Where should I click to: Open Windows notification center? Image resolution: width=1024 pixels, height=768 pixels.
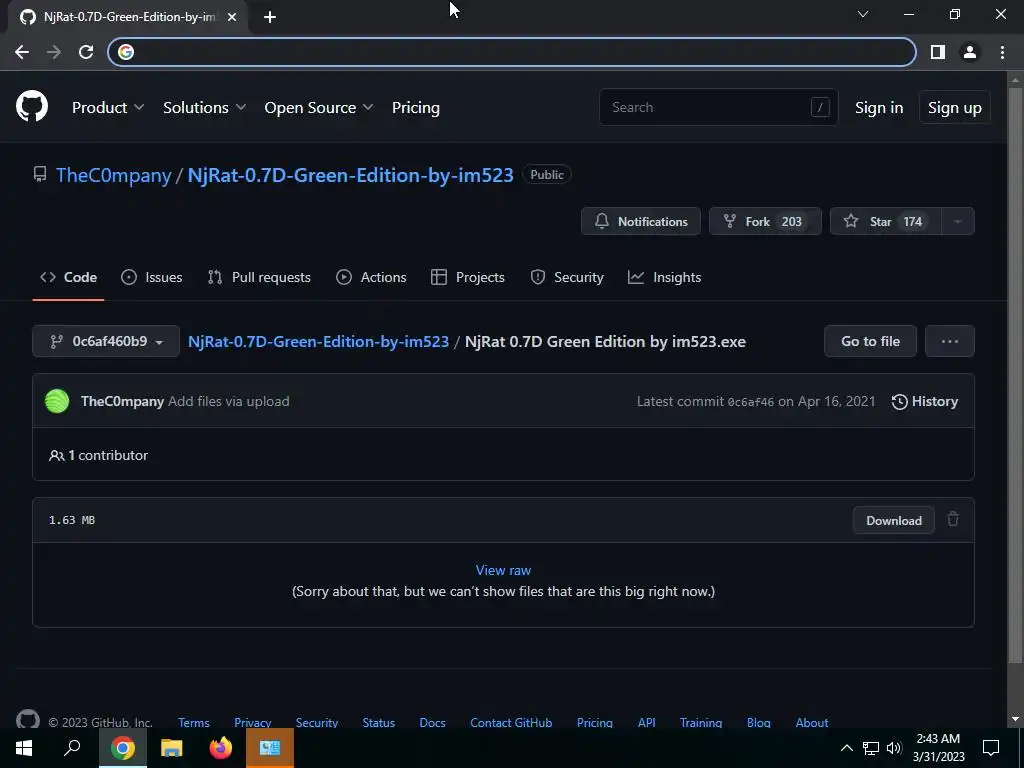991,748
